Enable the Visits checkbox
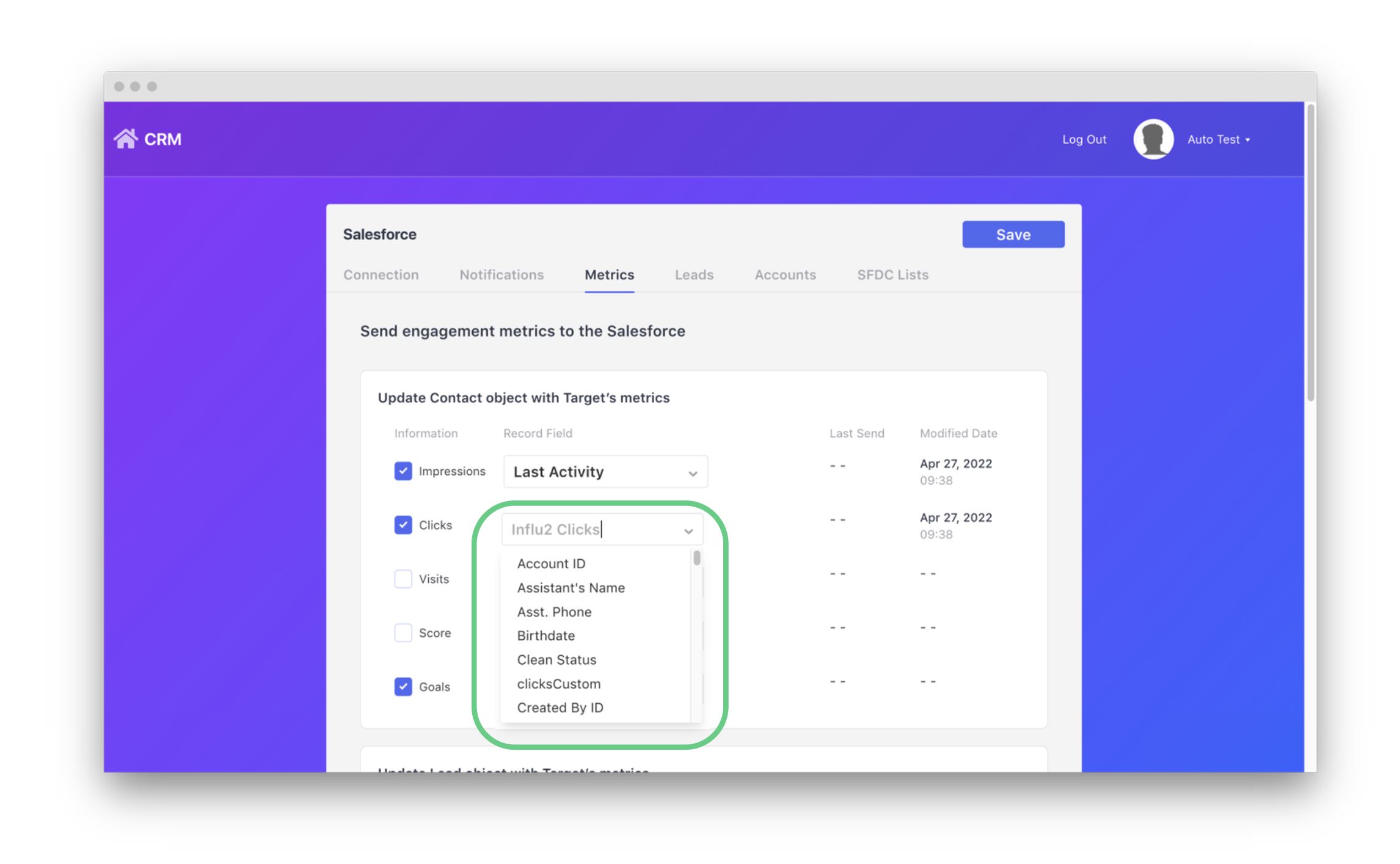 403,579
